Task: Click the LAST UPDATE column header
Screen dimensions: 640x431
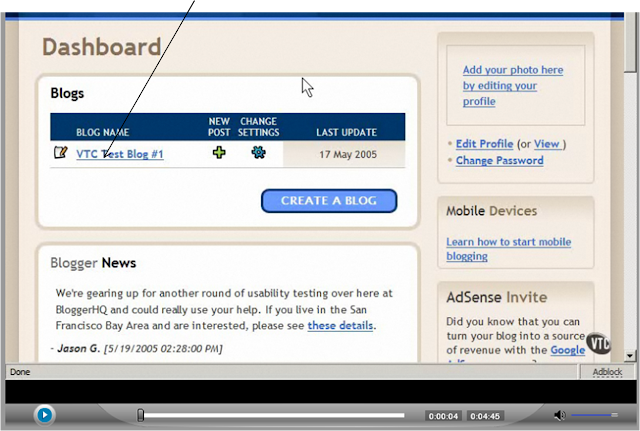Action: pos(347,132)
